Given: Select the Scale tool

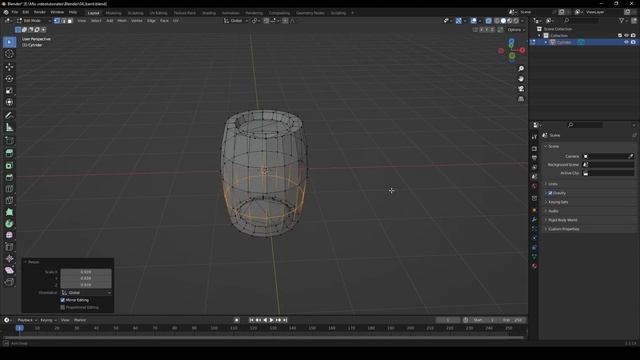Looking at the screenshot, I should click(x=9, y=90).
